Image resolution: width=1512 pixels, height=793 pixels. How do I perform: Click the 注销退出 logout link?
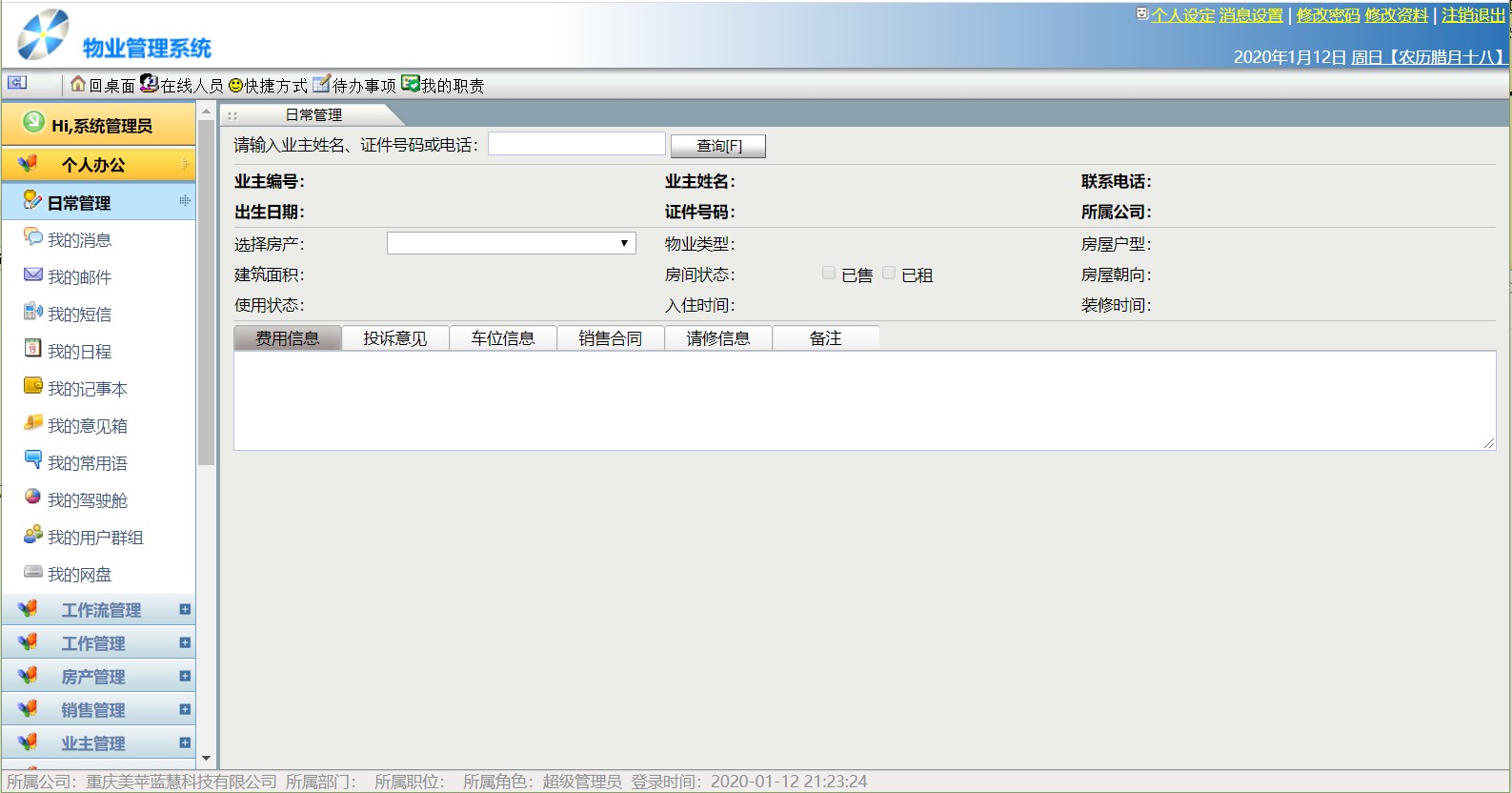coord(1473,15)
